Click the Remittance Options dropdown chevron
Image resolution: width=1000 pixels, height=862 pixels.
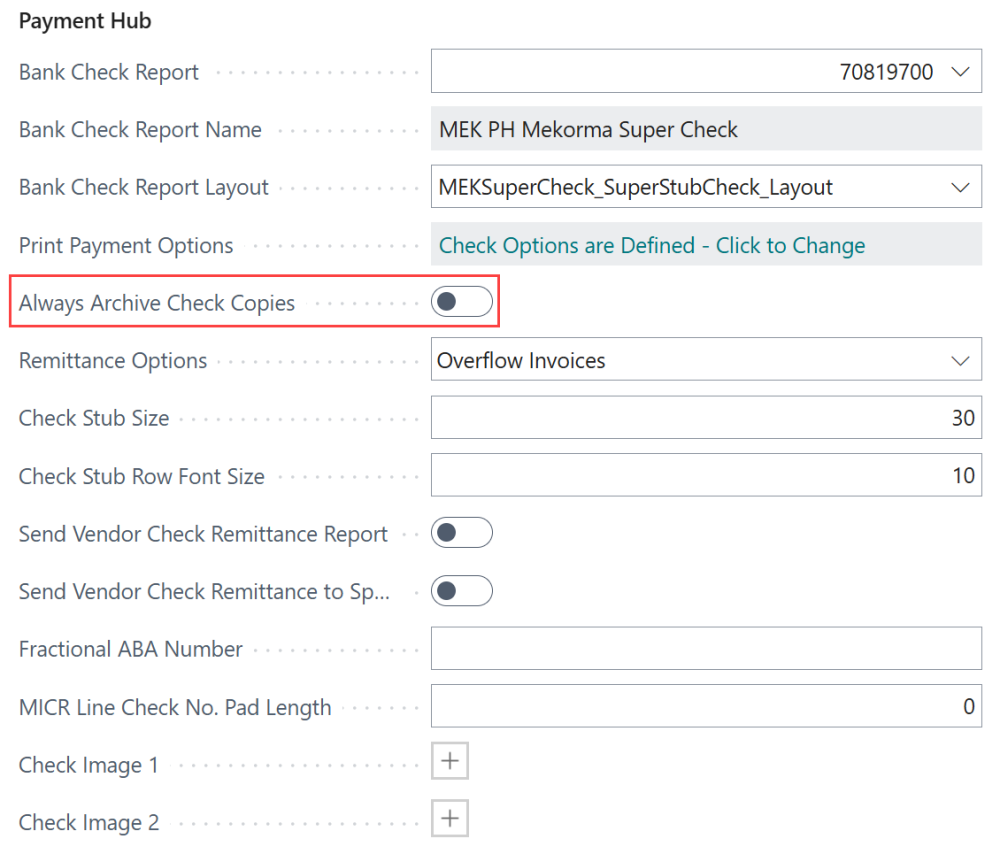pyautogui.click(x=961, y=360)
